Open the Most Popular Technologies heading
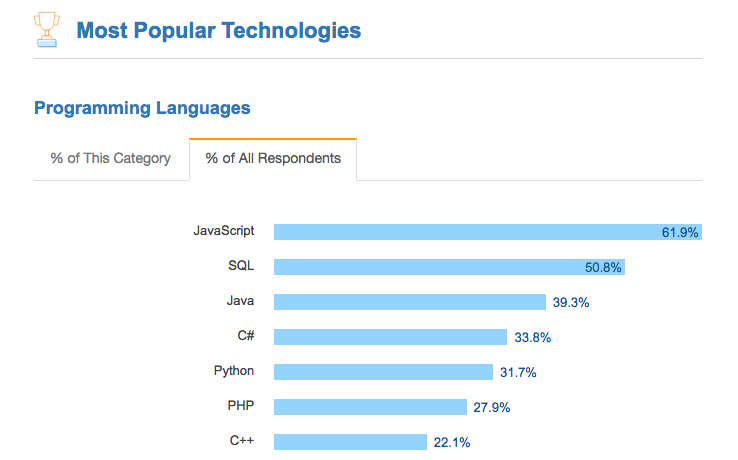The image size is (738, 460). click(x=218, y=31)
